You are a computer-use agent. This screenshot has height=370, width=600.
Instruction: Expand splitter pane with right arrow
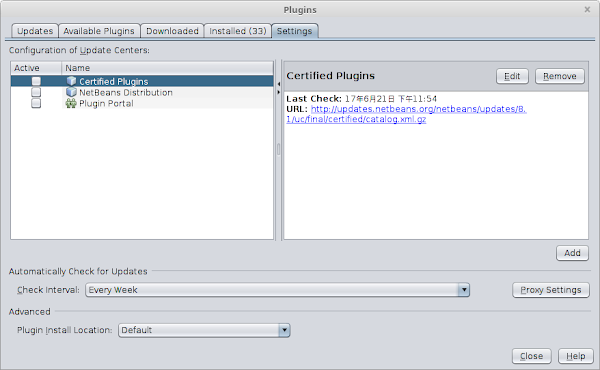point(279,92)
